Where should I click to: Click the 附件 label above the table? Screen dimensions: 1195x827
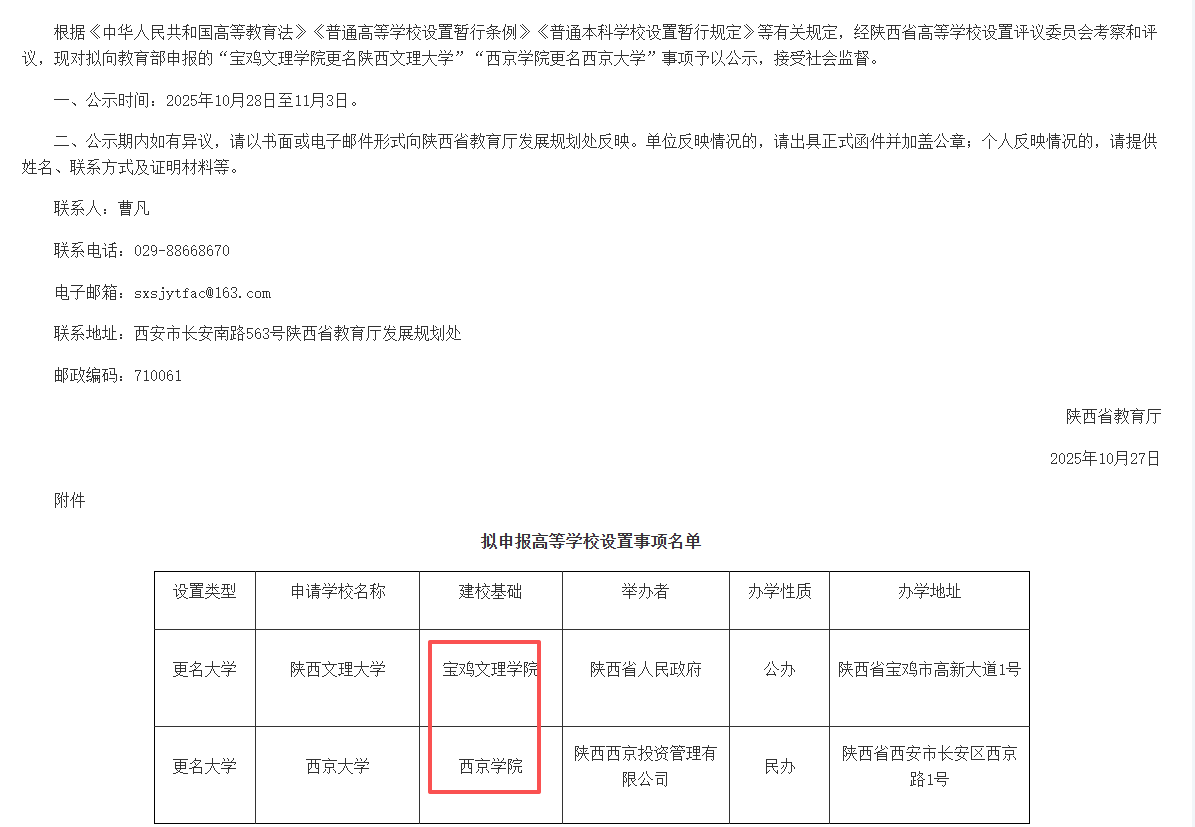(x=70, y=500)
